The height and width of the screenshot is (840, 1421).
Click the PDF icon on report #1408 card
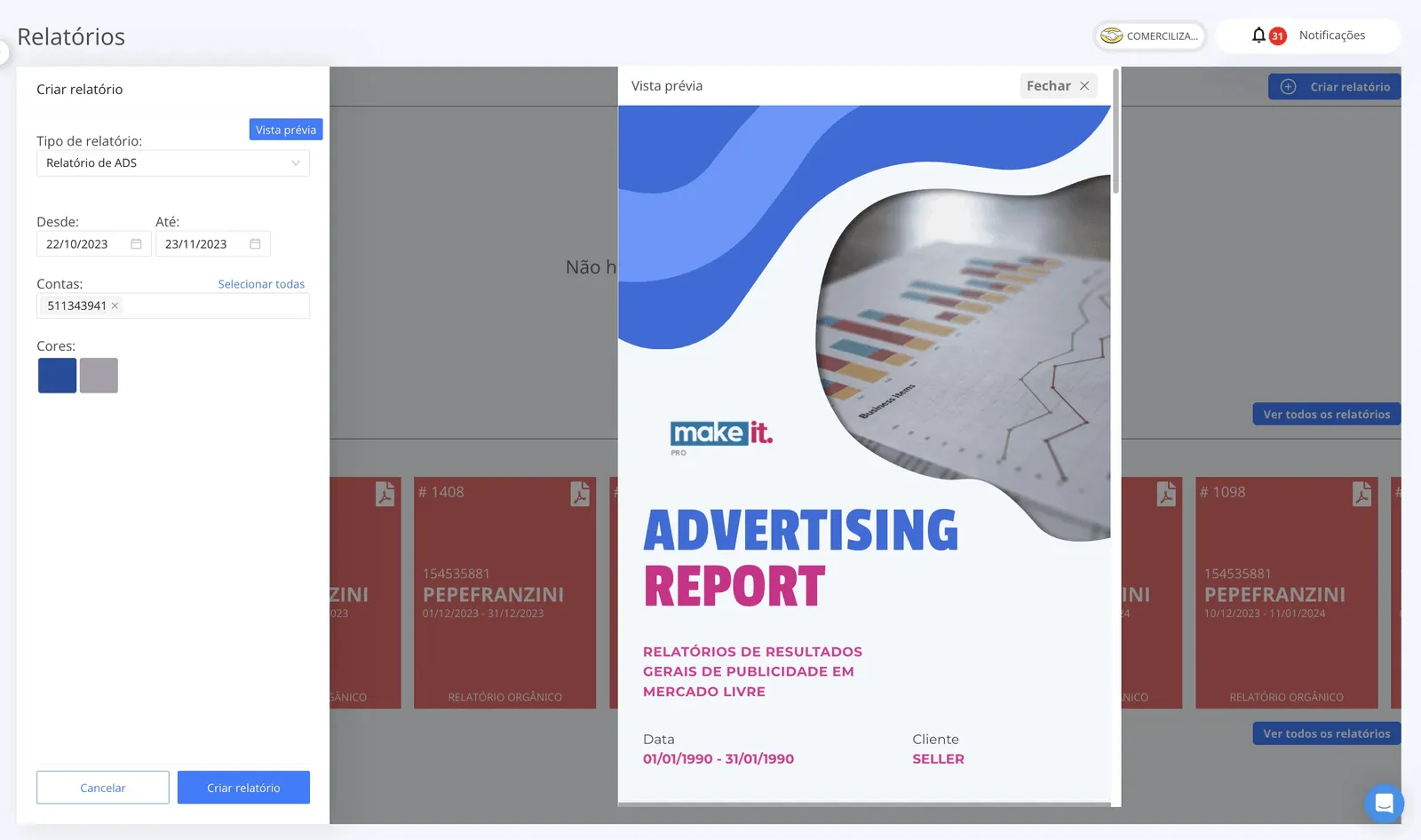(579, 494)
